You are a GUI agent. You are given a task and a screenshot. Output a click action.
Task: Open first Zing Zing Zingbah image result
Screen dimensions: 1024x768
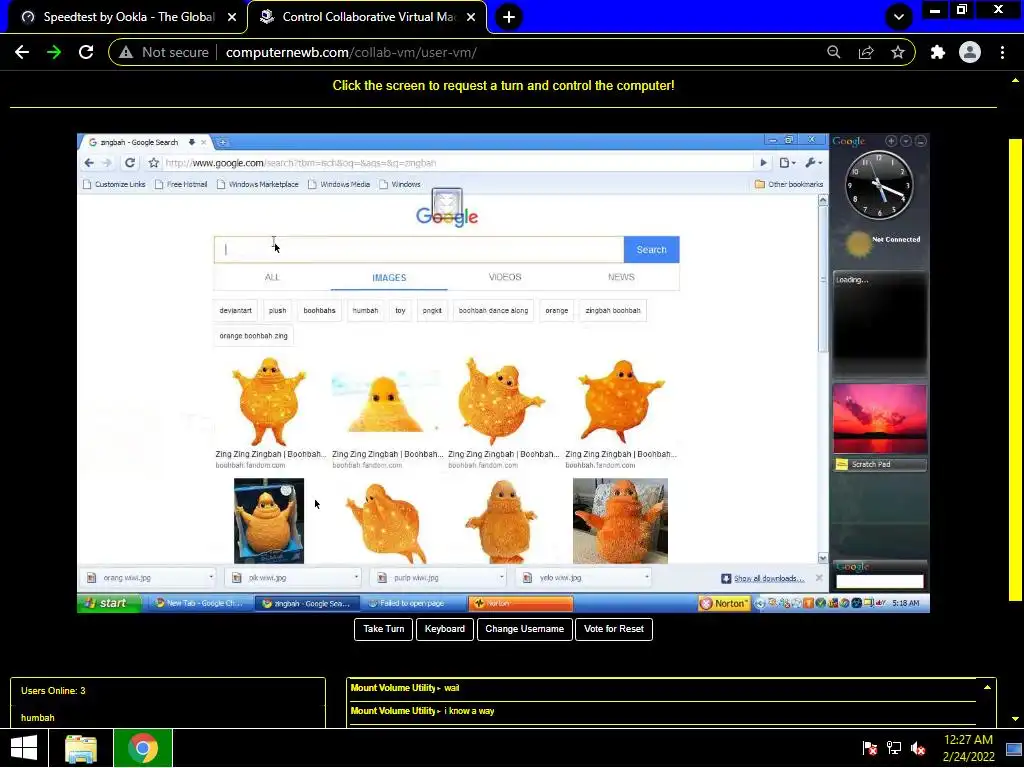(x=269, y=401)
